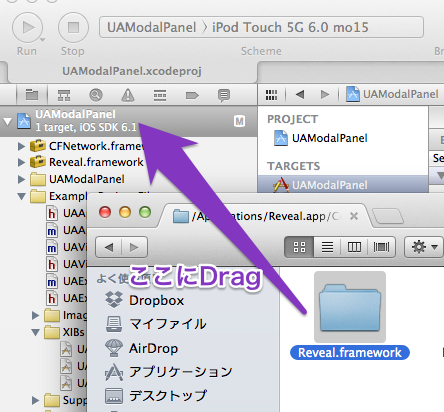Go forward in the Xcode editor history
444x412 pixels.
pyautogui.click(x=324, y=94)
